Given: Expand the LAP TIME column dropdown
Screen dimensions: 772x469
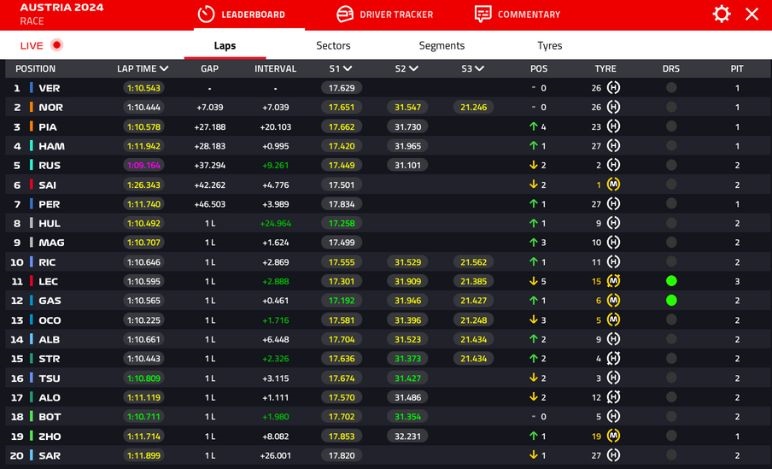Looking at the screenshot, I should tap(164, 69).
